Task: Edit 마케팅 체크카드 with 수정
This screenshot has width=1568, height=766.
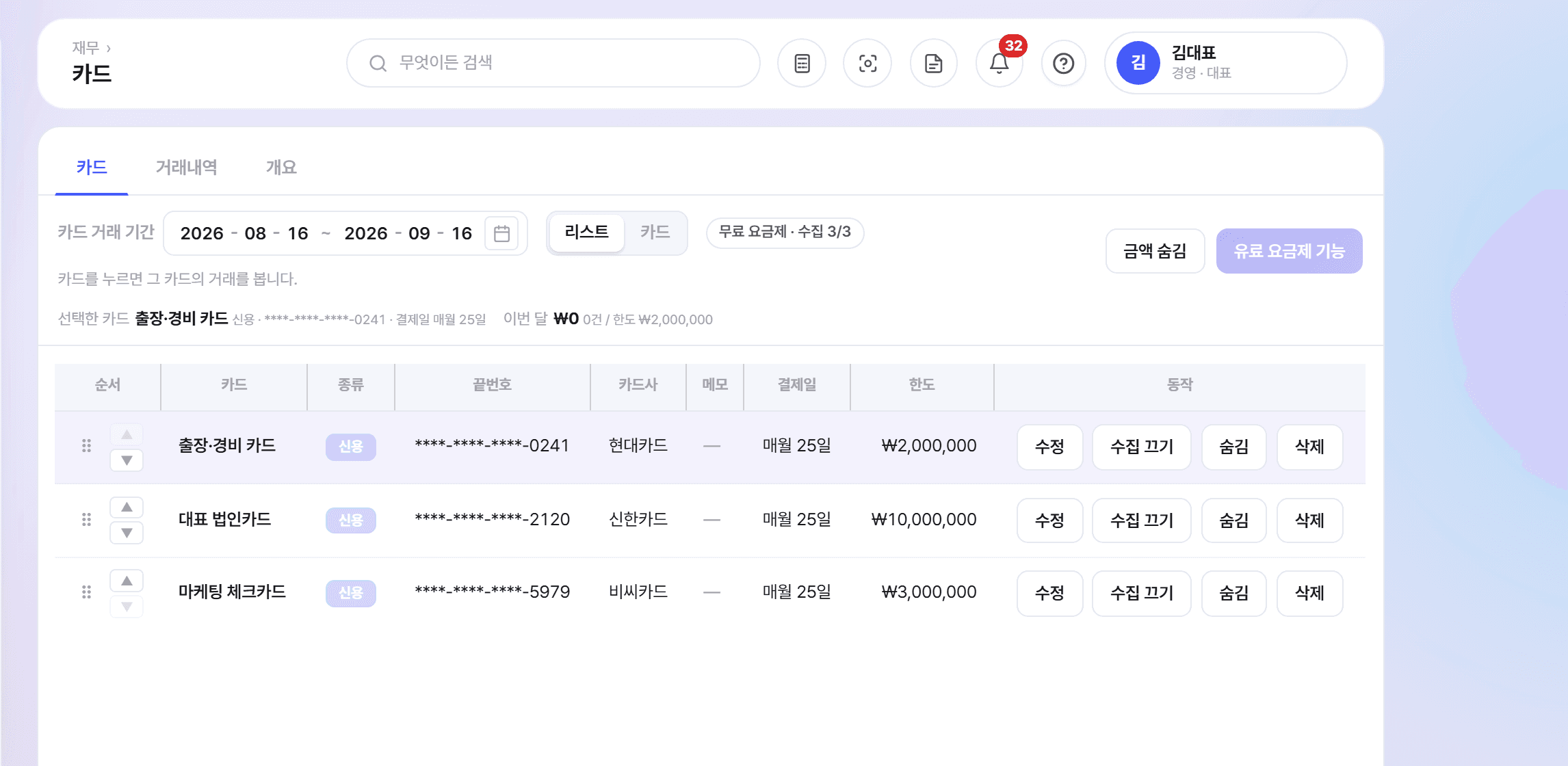Action: pos(1049,594)
